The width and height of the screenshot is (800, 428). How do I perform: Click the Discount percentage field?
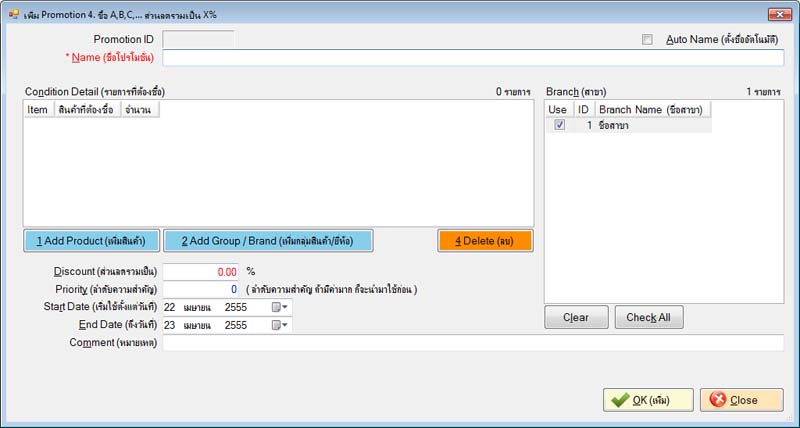[201, 271]
